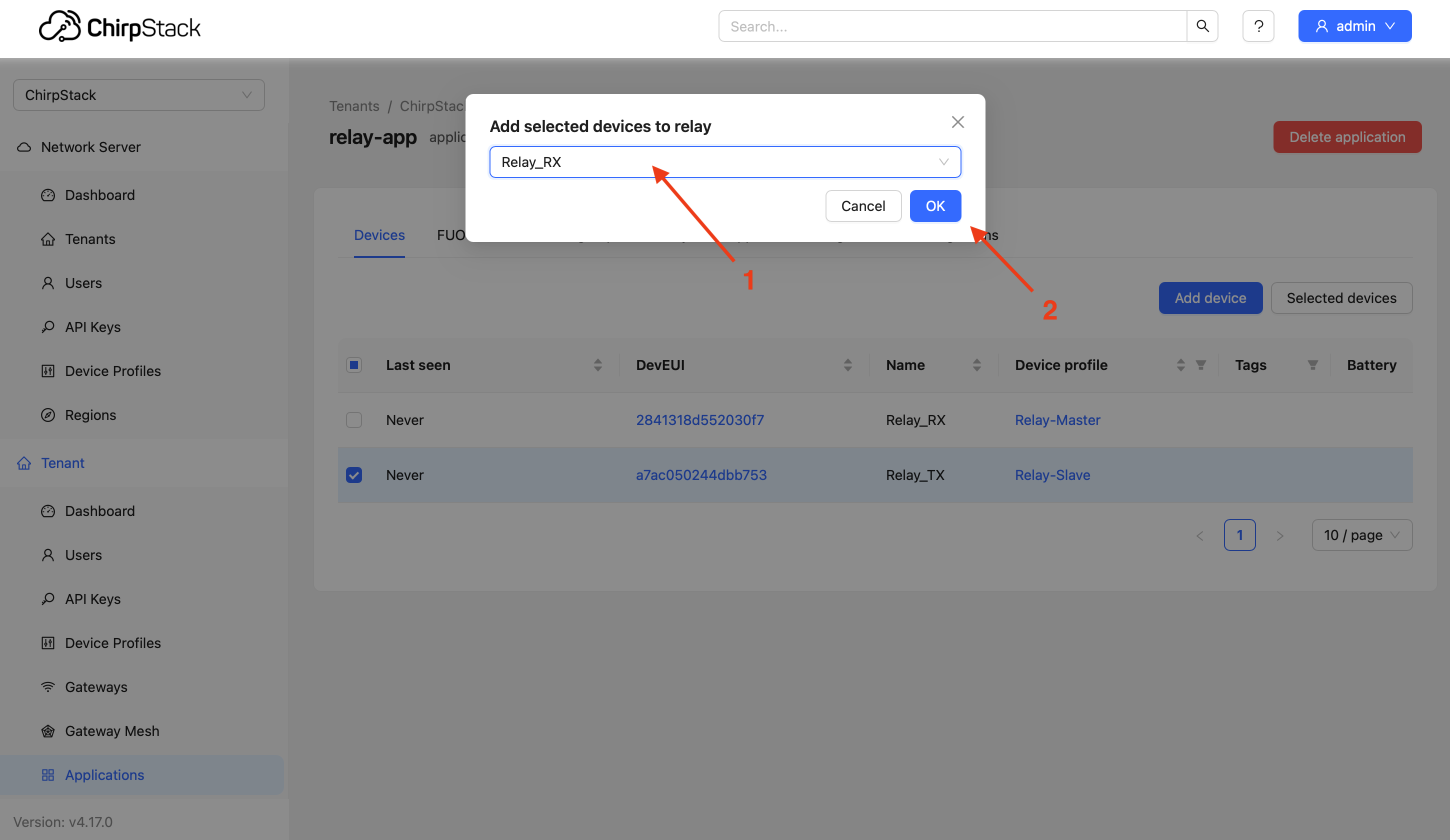Click the Gateway Mesh sidebar icon
The width and height of the screenshot is (1450, 840).
tap(48, 730)
